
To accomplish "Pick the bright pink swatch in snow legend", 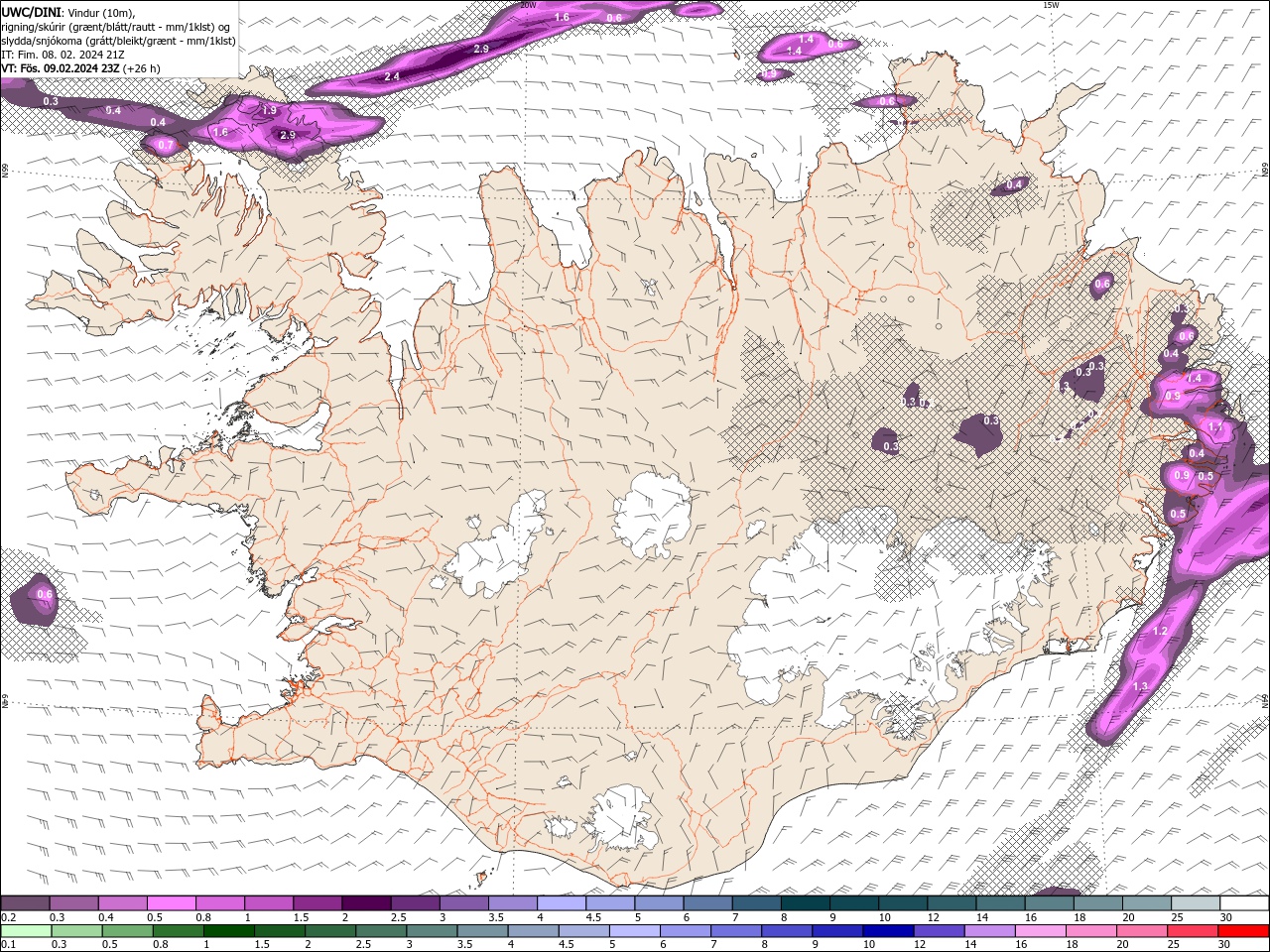I will pyautogui.click(x=171, y=903).
